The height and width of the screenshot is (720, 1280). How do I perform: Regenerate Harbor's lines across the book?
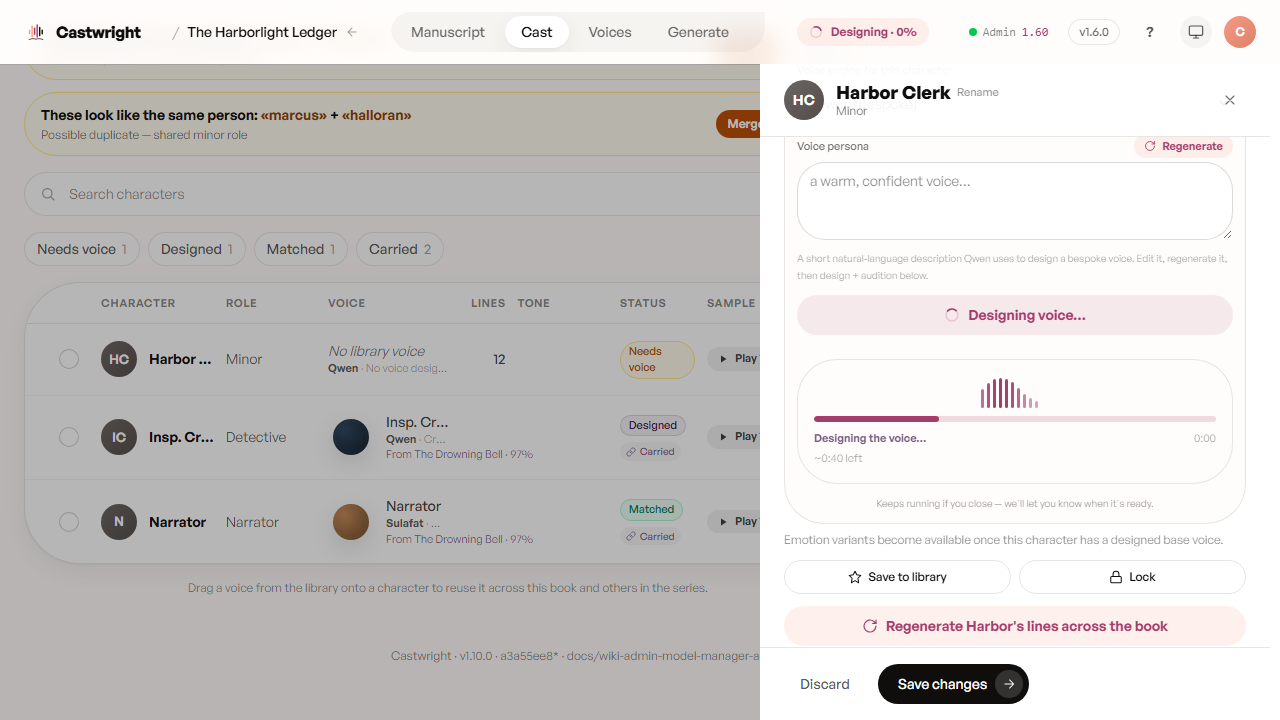point(1015,626)
